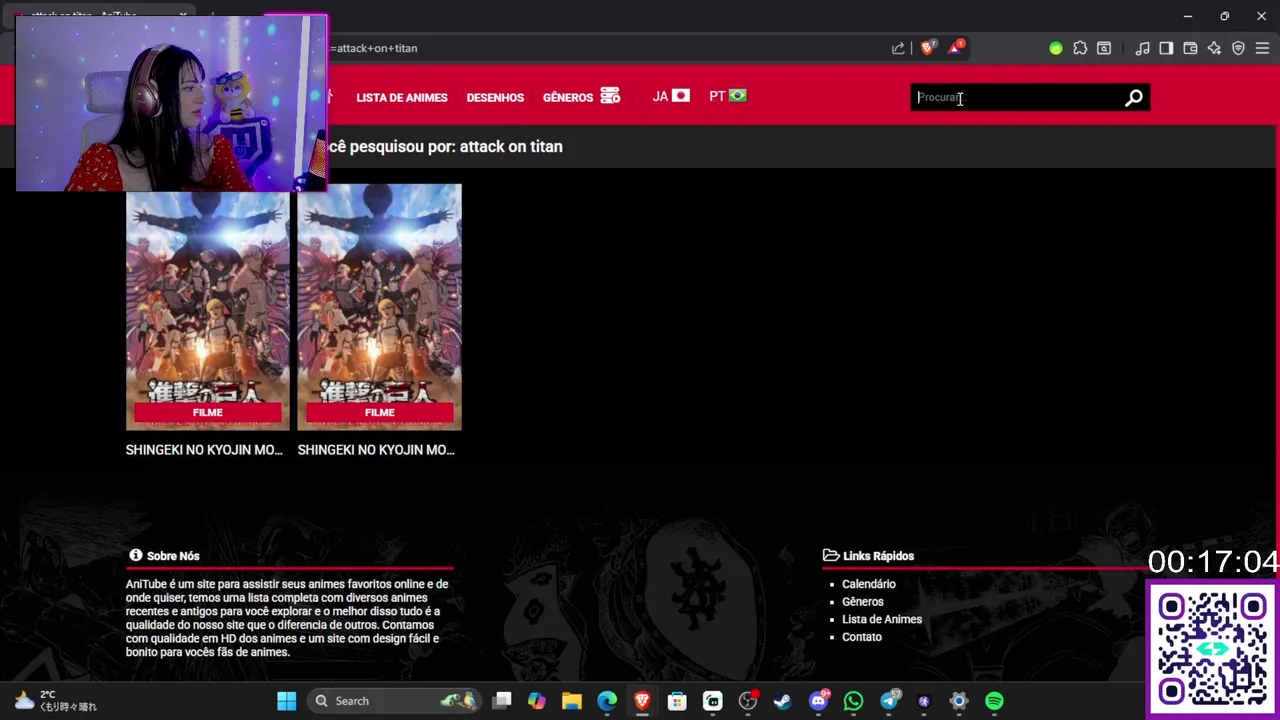Open Discord from taskbar
The width and height of the screenshot is (1280, 720).
point(818,701)
